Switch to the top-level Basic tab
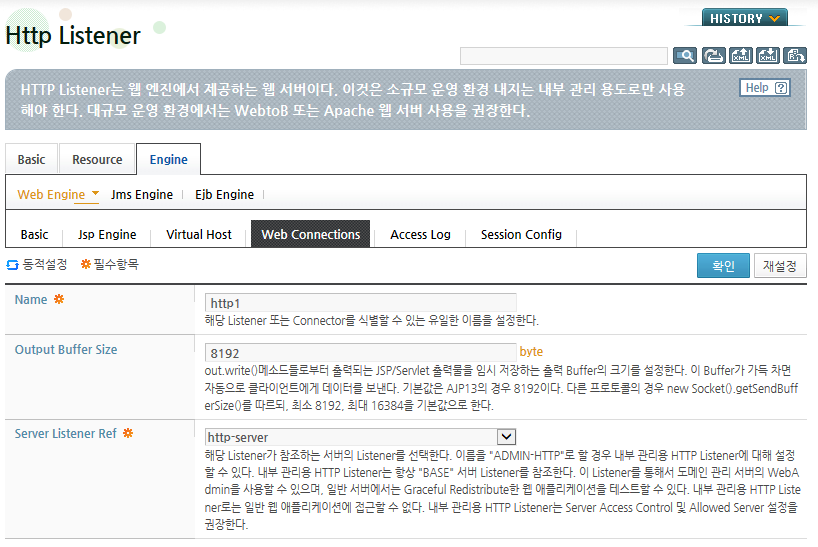This screenshot has height=547, width=818. [31, 160]
